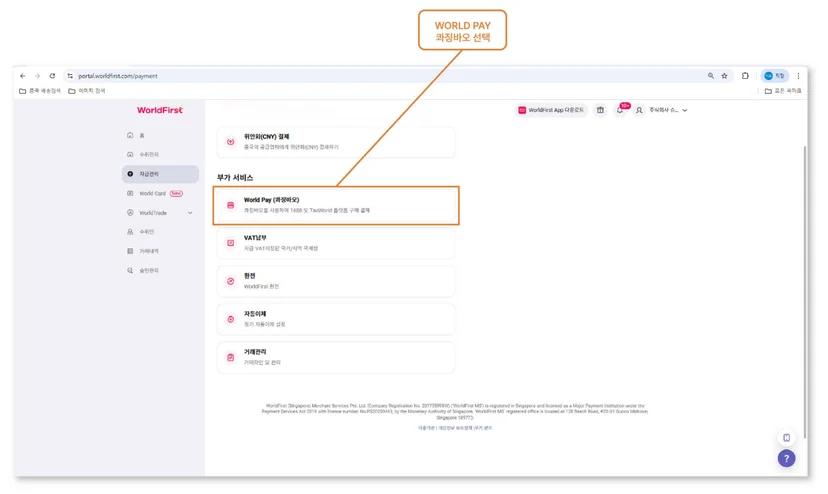Open the CNY payment card
The width and height of the screenshot is (828, 494).
click(336, 142)
